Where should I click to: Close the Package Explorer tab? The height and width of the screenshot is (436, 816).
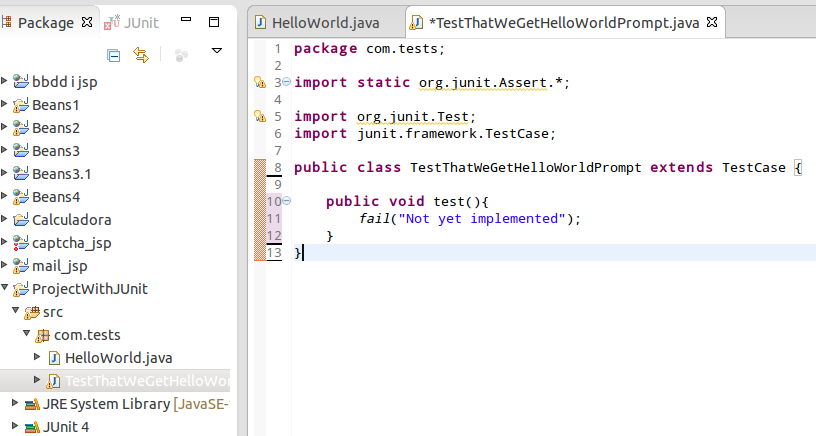[85, 21]
